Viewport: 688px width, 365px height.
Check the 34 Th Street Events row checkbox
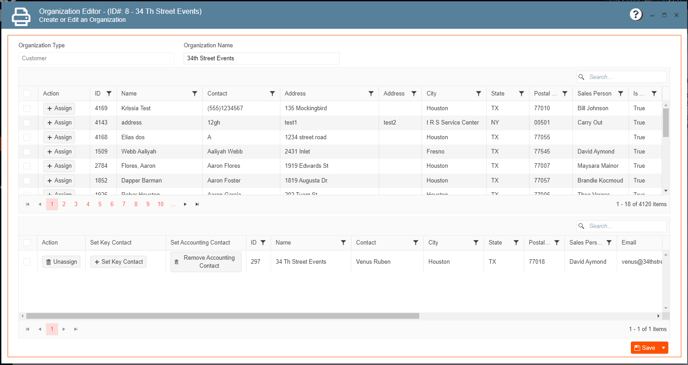point(27,262)
